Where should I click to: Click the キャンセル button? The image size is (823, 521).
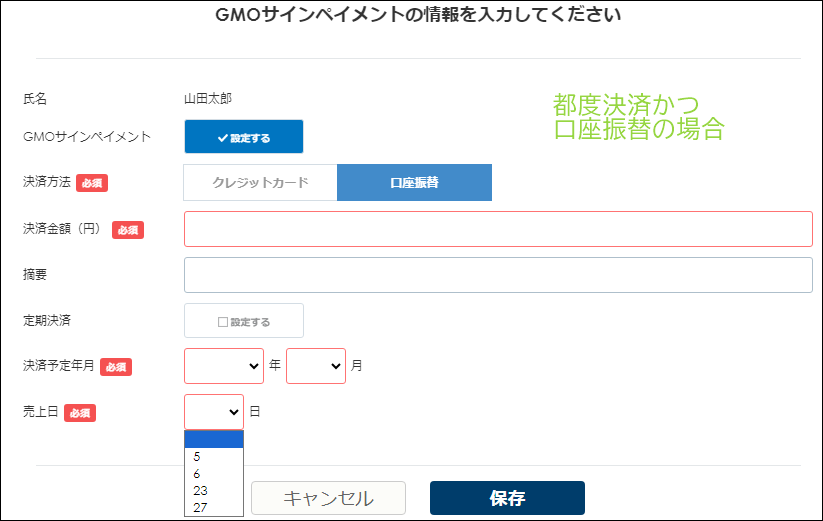click(329, 498)
